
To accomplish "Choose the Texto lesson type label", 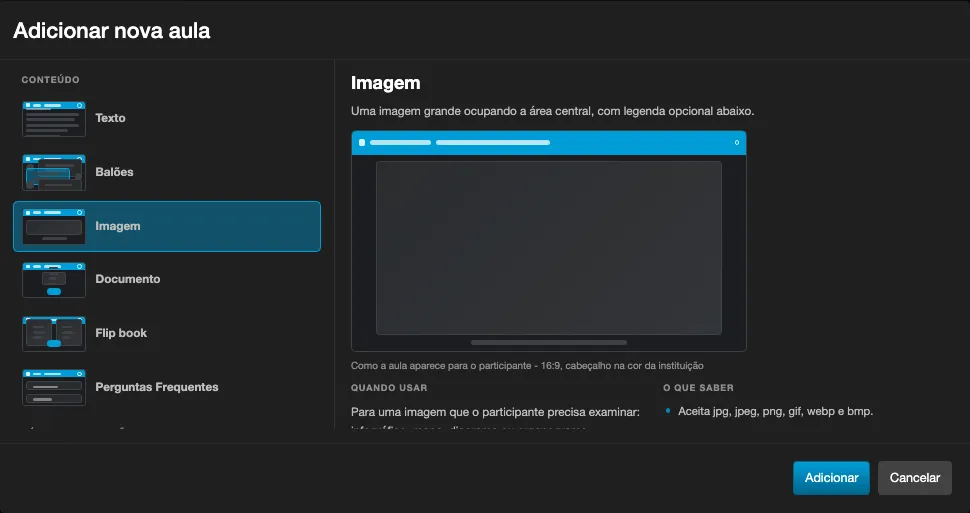I will pyautogui.click(x=110, y=118).
